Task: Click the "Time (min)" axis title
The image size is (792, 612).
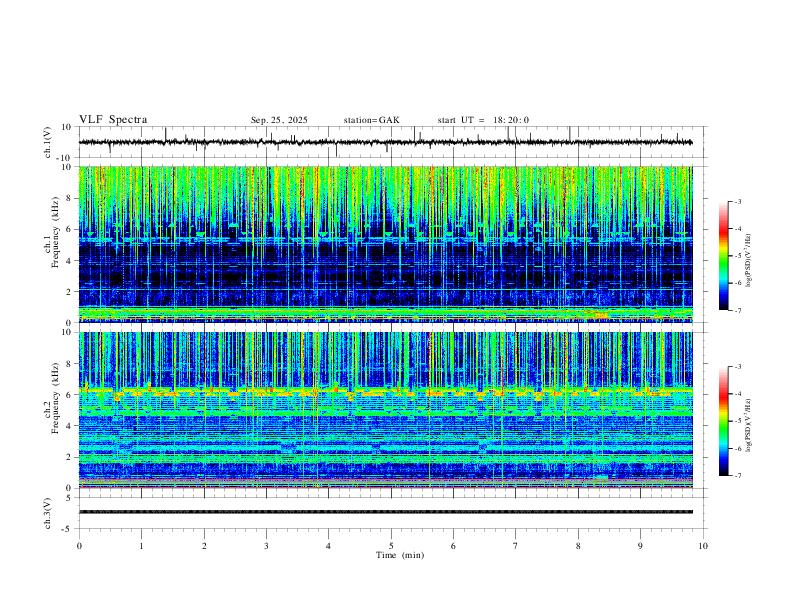Action: (400, 555)
